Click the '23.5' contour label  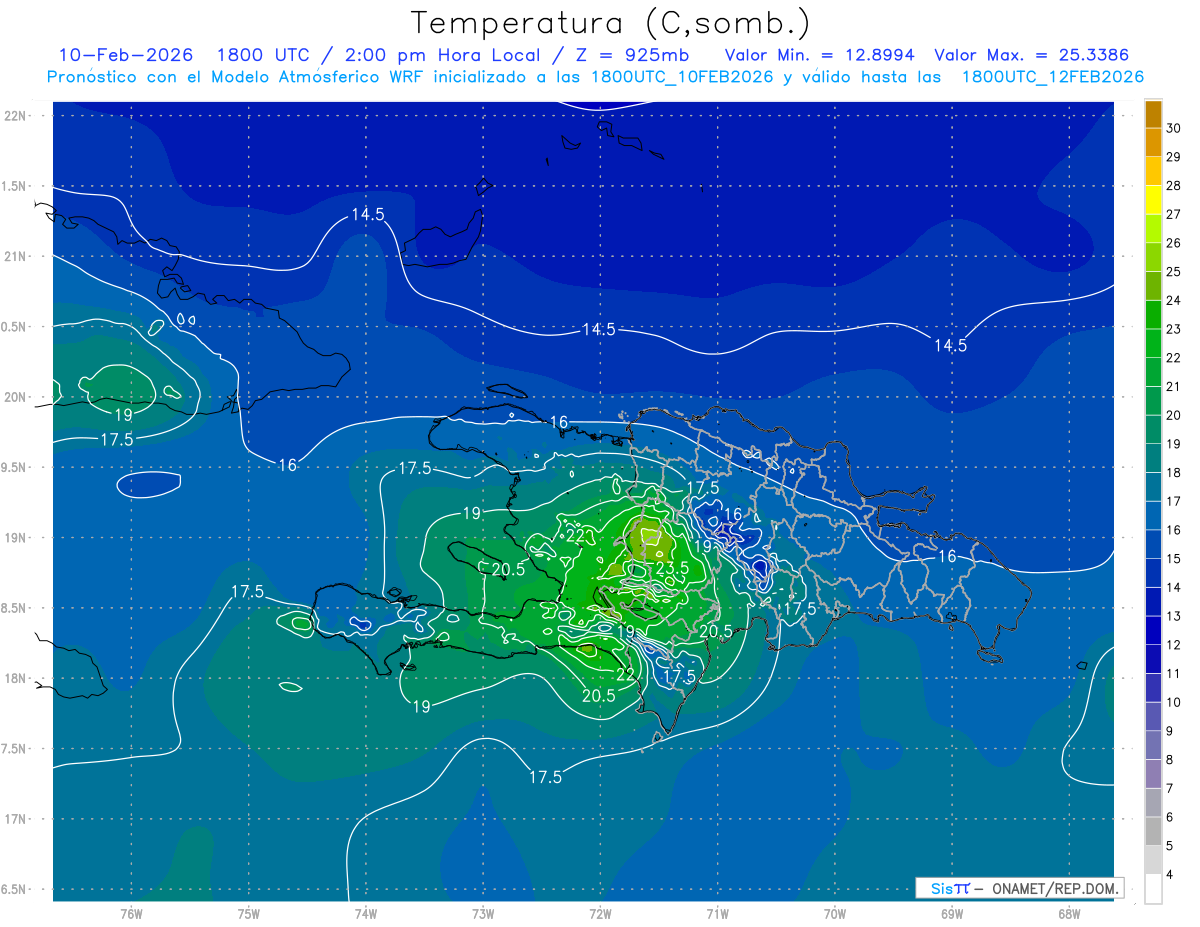pos(672,568)
